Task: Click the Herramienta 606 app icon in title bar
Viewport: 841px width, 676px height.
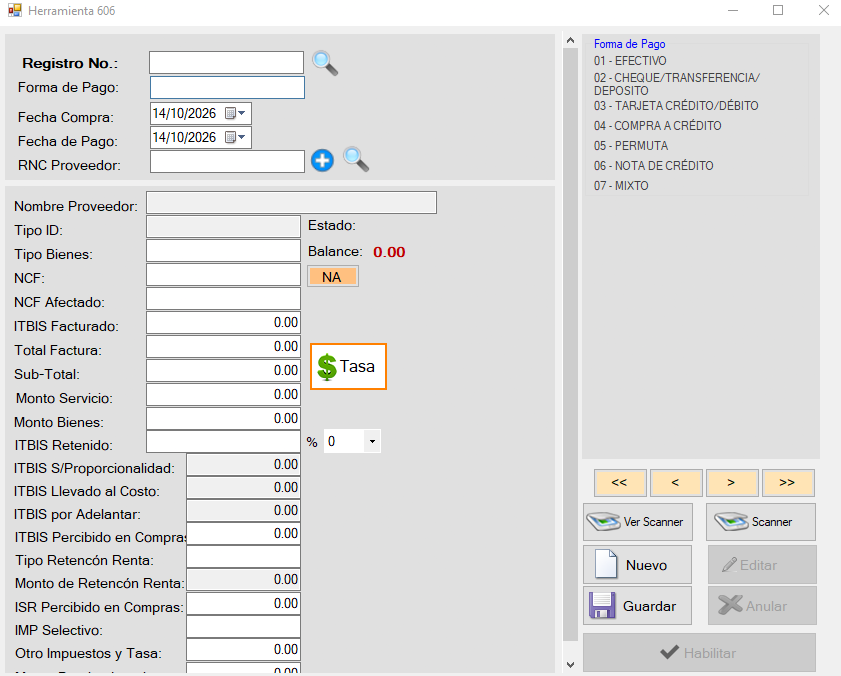Action: pyautogui.click(x=14, y=10)
